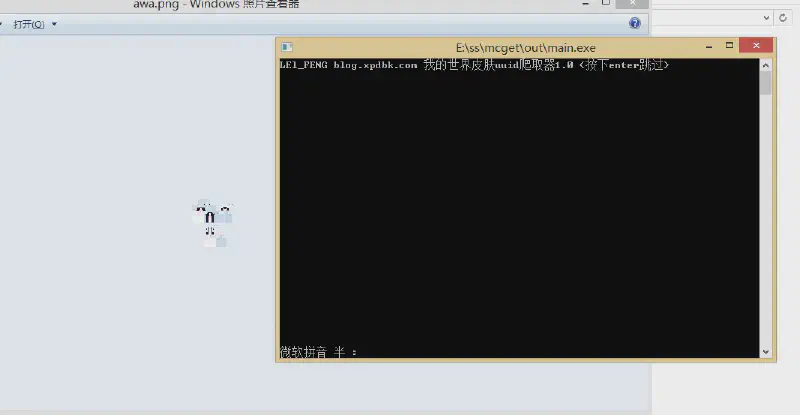This screenshot has width=800, height=415.
Task: Minimize the main.exe console window
Action: click(708, 46)
